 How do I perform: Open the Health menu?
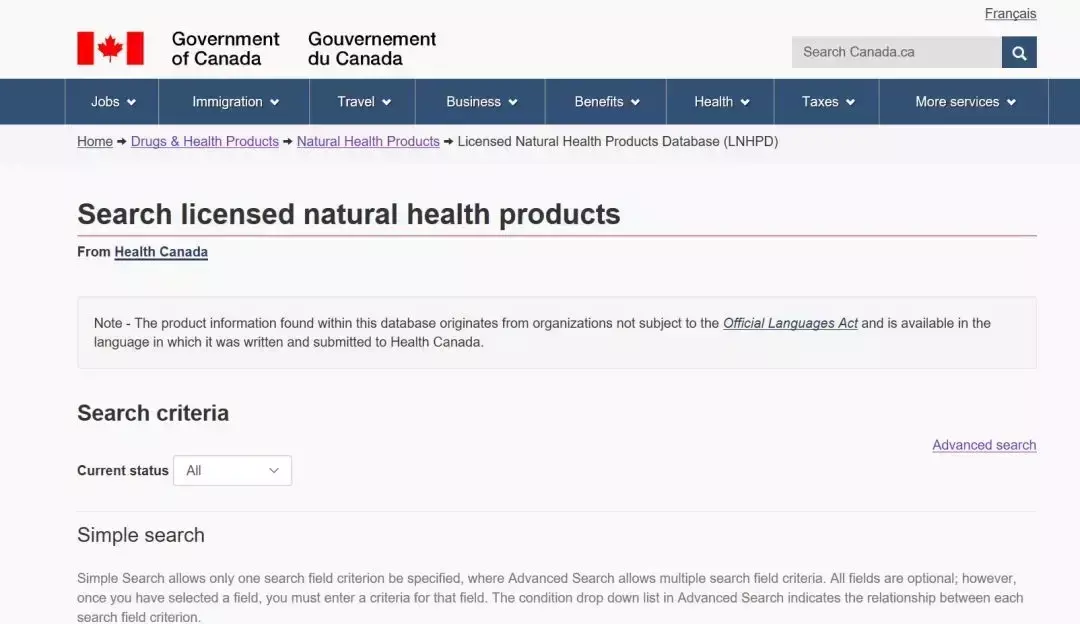[720, 102]
